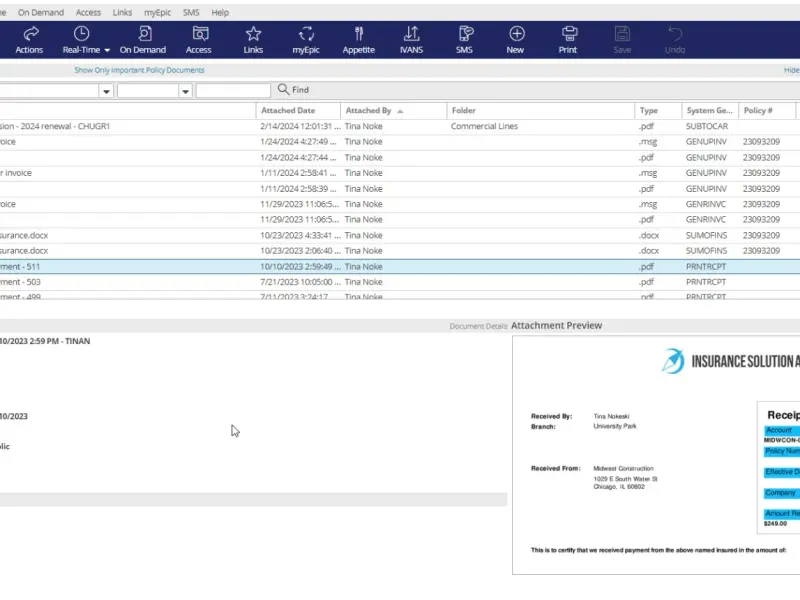Click the Print toolbar icon
This screenshot has width=800, height=600.
click(569, 34)
